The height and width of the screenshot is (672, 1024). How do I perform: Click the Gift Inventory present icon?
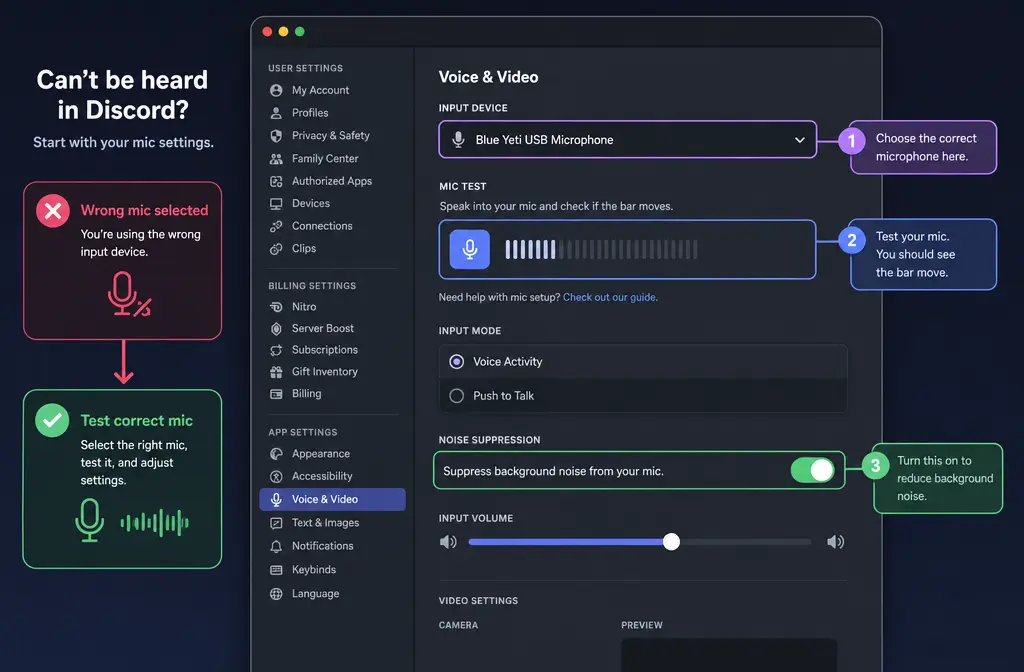(x=276, y=372)
